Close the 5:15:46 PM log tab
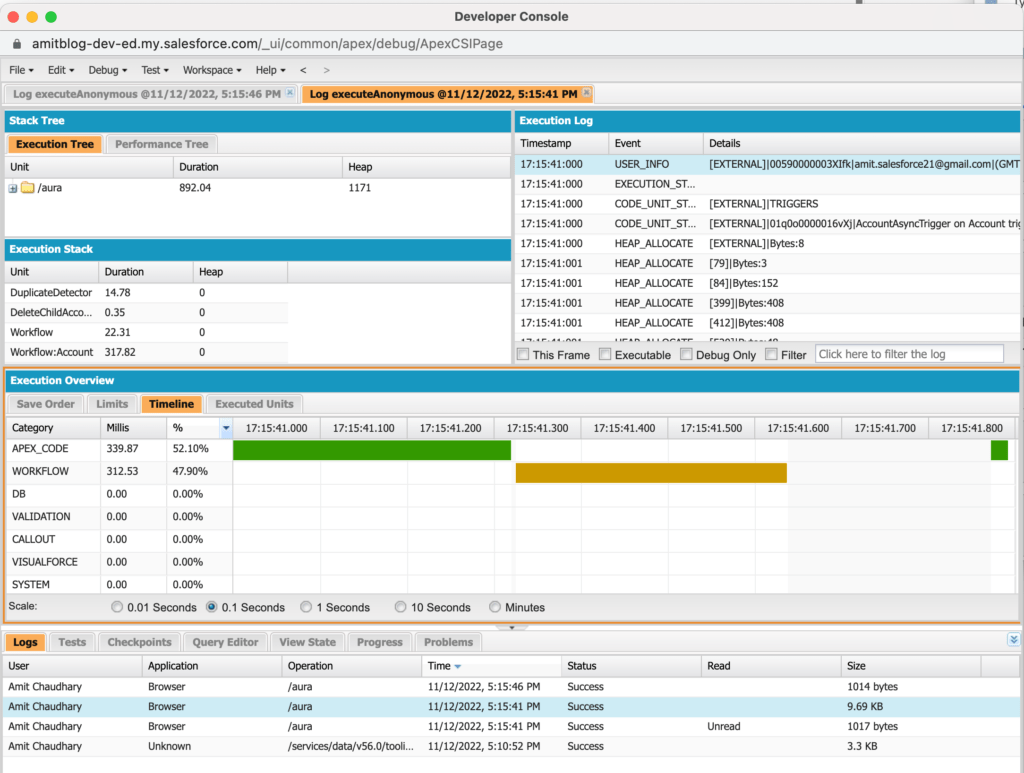The width and height of the screenshot is (1024, 773). (290, 93)
